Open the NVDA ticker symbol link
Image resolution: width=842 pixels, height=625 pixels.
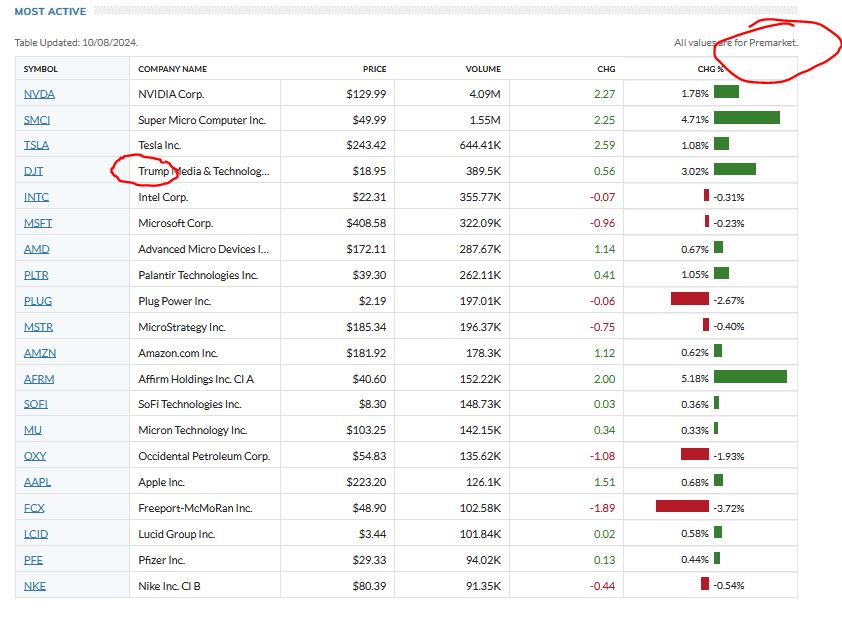(x=39, y=94)
